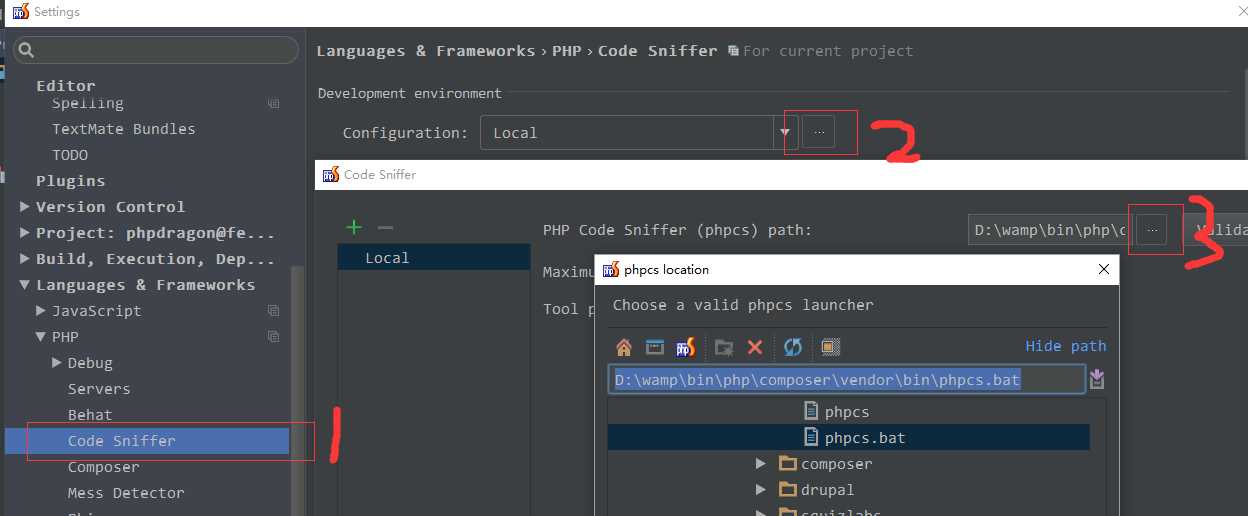1248x516 pixels.
Task: Collapse the PHP node
Action: [x=41, y=337]
